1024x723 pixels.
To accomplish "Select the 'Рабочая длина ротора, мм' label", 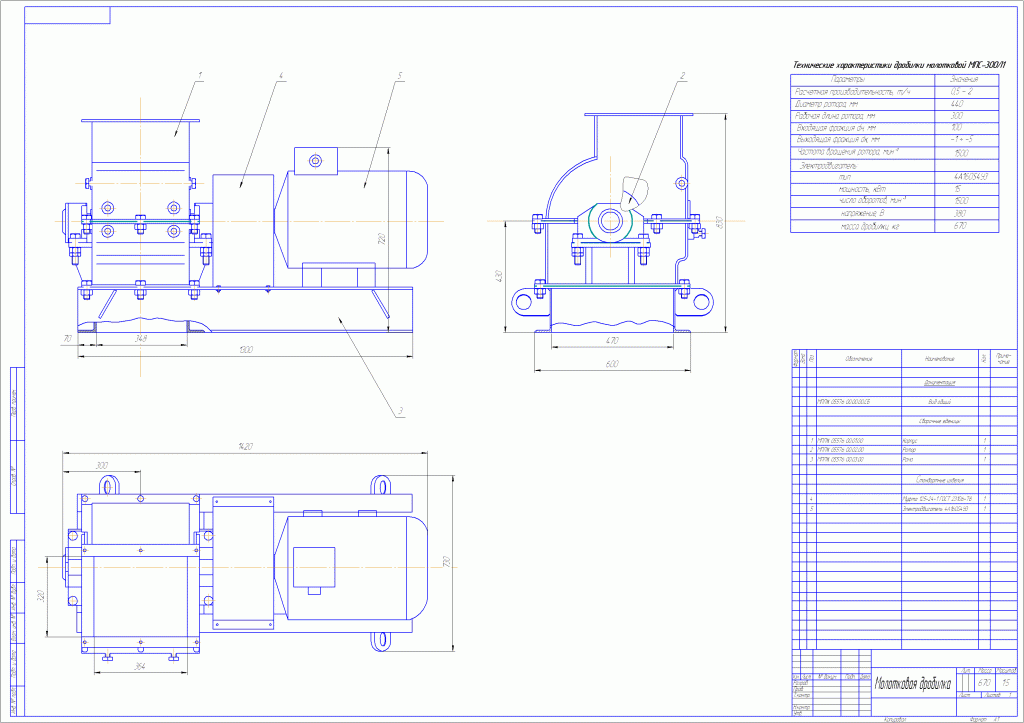I will [835, 116].
